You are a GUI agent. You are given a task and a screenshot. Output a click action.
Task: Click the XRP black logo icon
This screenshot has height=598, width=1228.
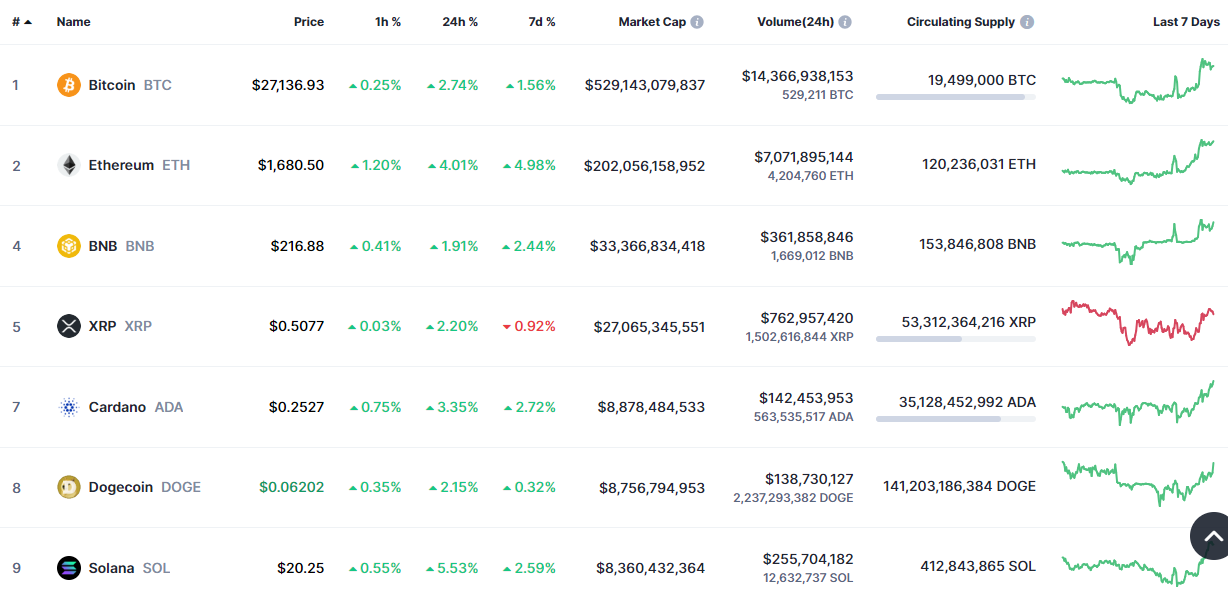tap(69, 326)
